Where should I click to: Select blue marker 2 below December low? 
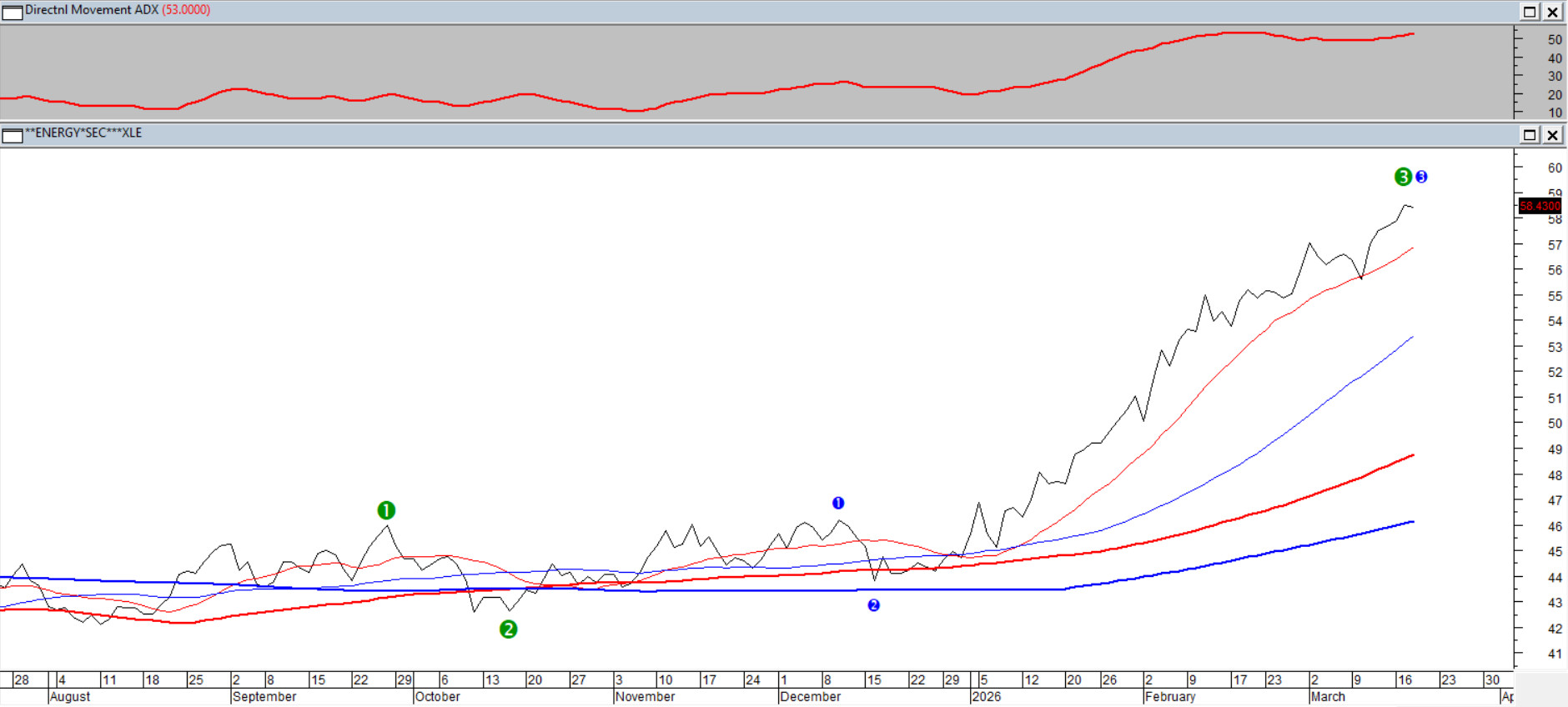[873, 605]
